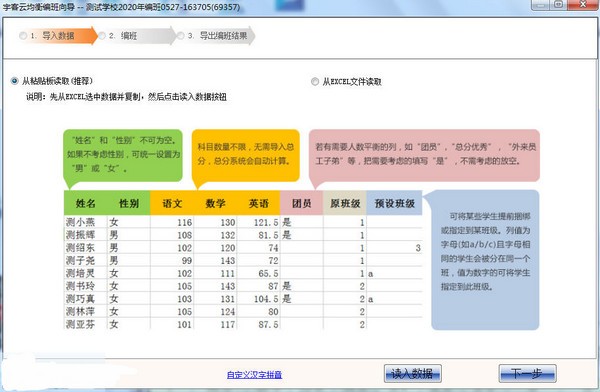The height and width of the screenshot is (392, 600).
Task: Click preset class value 3 for 测绍东
Action: pos(418,248)
